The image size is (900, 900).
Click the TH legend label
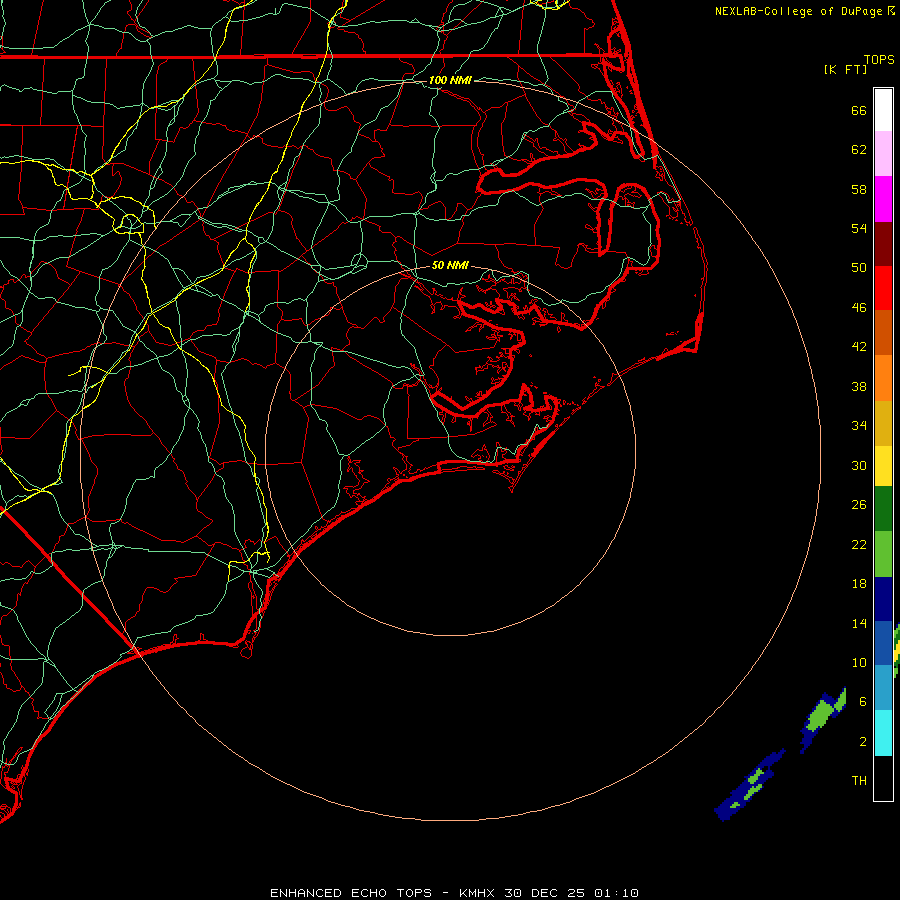pos(859,780)
